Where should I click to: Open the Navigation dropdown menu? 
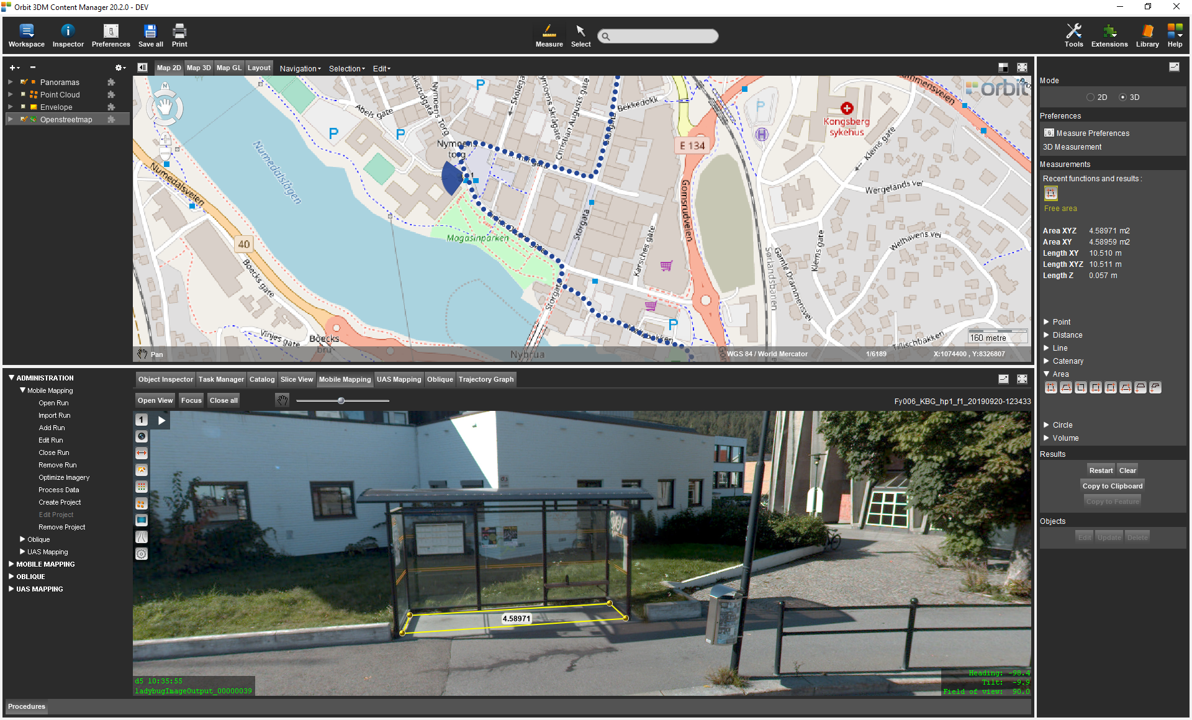pos(300,69)
